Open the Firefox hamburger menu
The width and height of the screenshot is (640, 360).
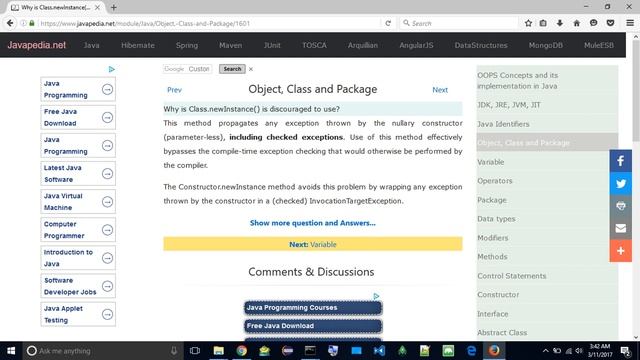630,23
